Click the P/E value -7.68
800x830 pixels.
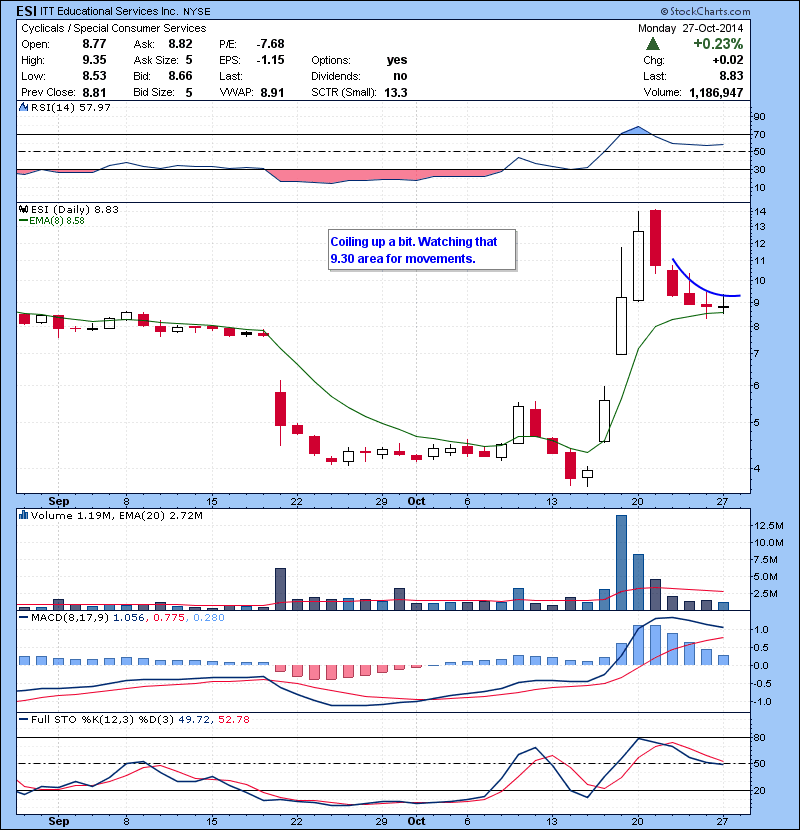(270, 44)
